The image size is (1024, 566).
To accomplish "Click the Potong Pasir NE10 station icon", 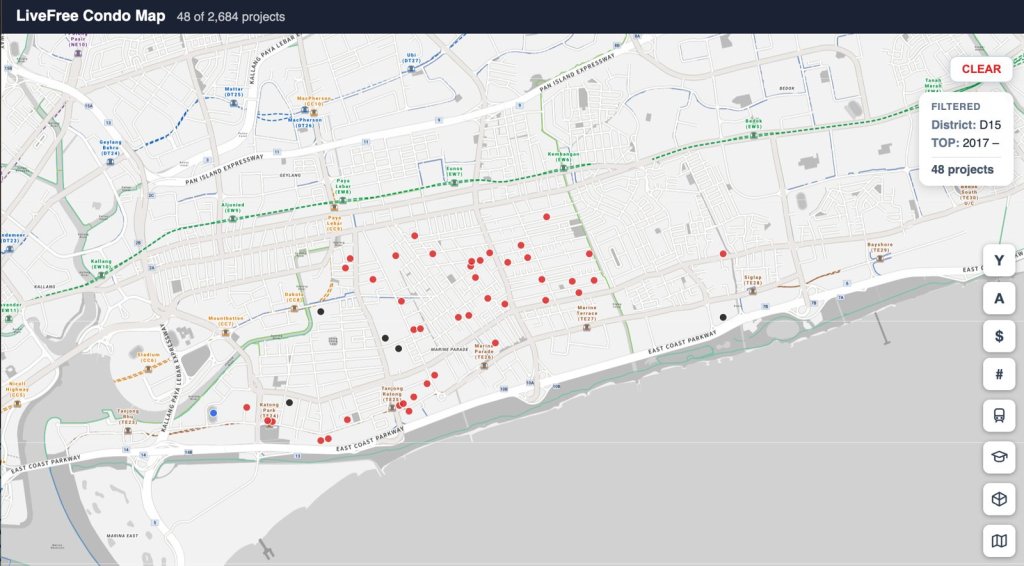I will [78, 53].
